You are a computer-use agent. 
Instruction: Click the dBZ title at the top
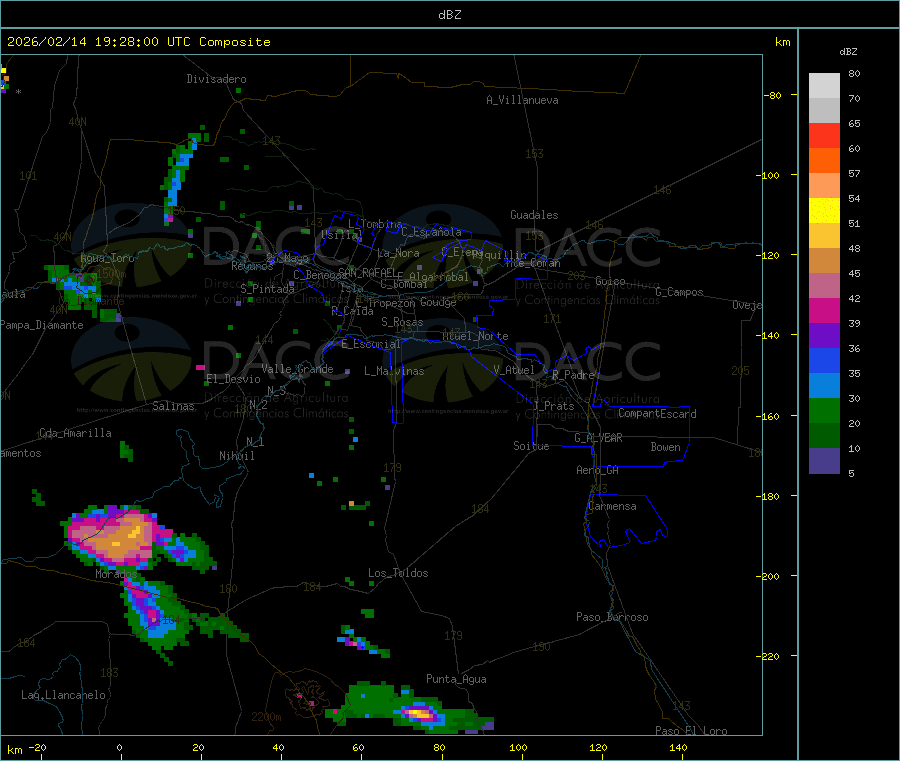click(449, 15)
